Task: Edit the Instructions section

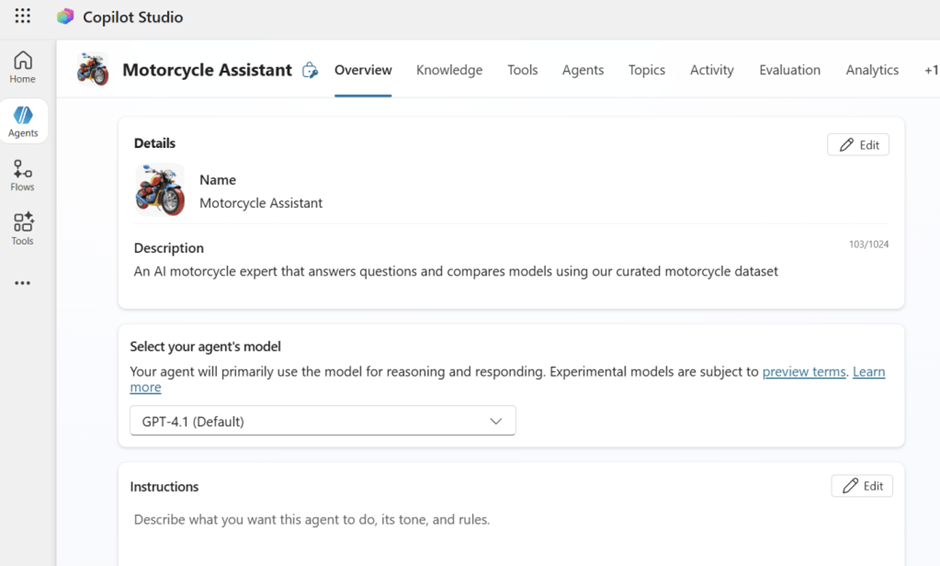Action: point(861,486)
